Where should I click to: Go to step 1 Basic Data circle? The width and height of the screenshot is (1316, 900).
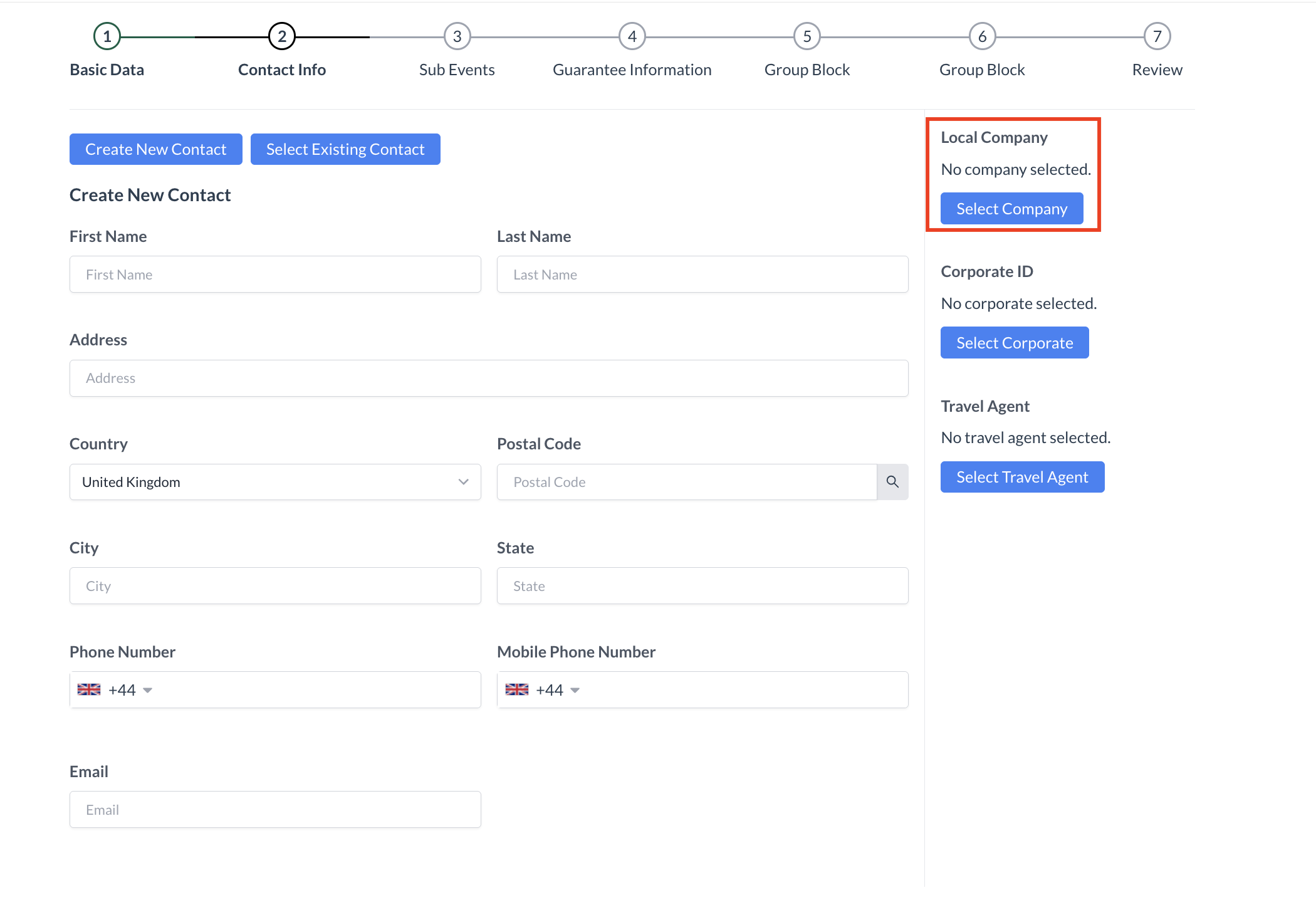(107, 36)
